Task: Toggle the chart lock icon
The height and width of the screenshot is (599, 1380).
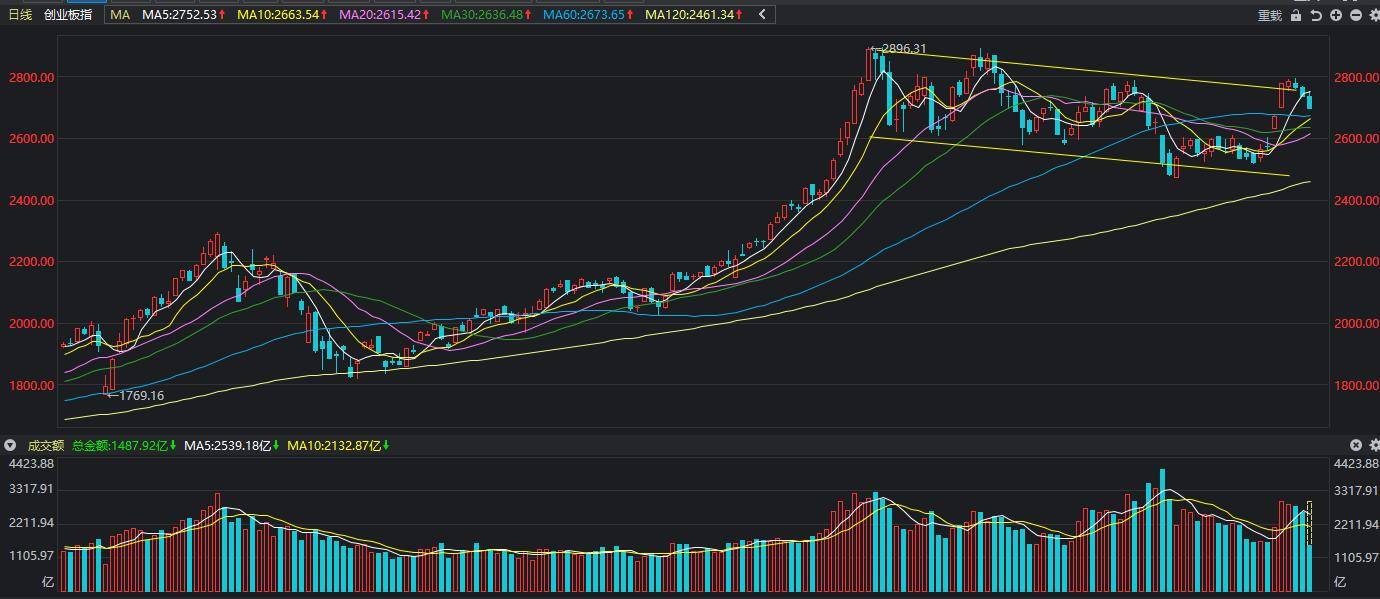Action: click(1296, 15)
